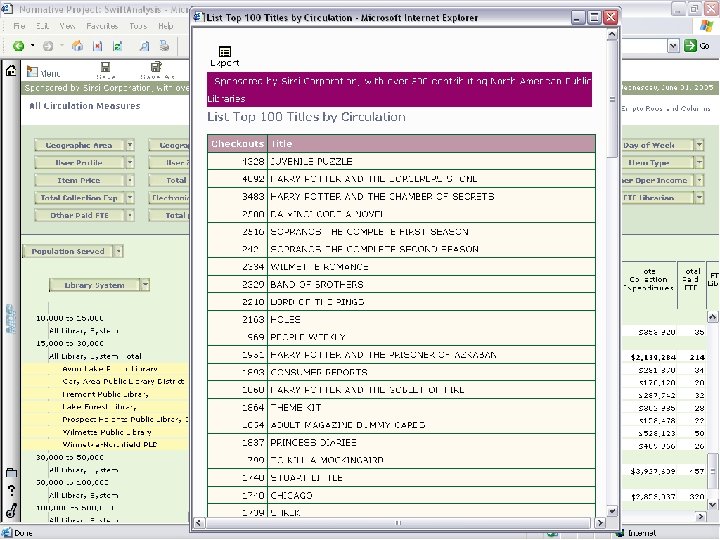
Task: Click the browser Back arrow button
Action: tap(18, 46)
